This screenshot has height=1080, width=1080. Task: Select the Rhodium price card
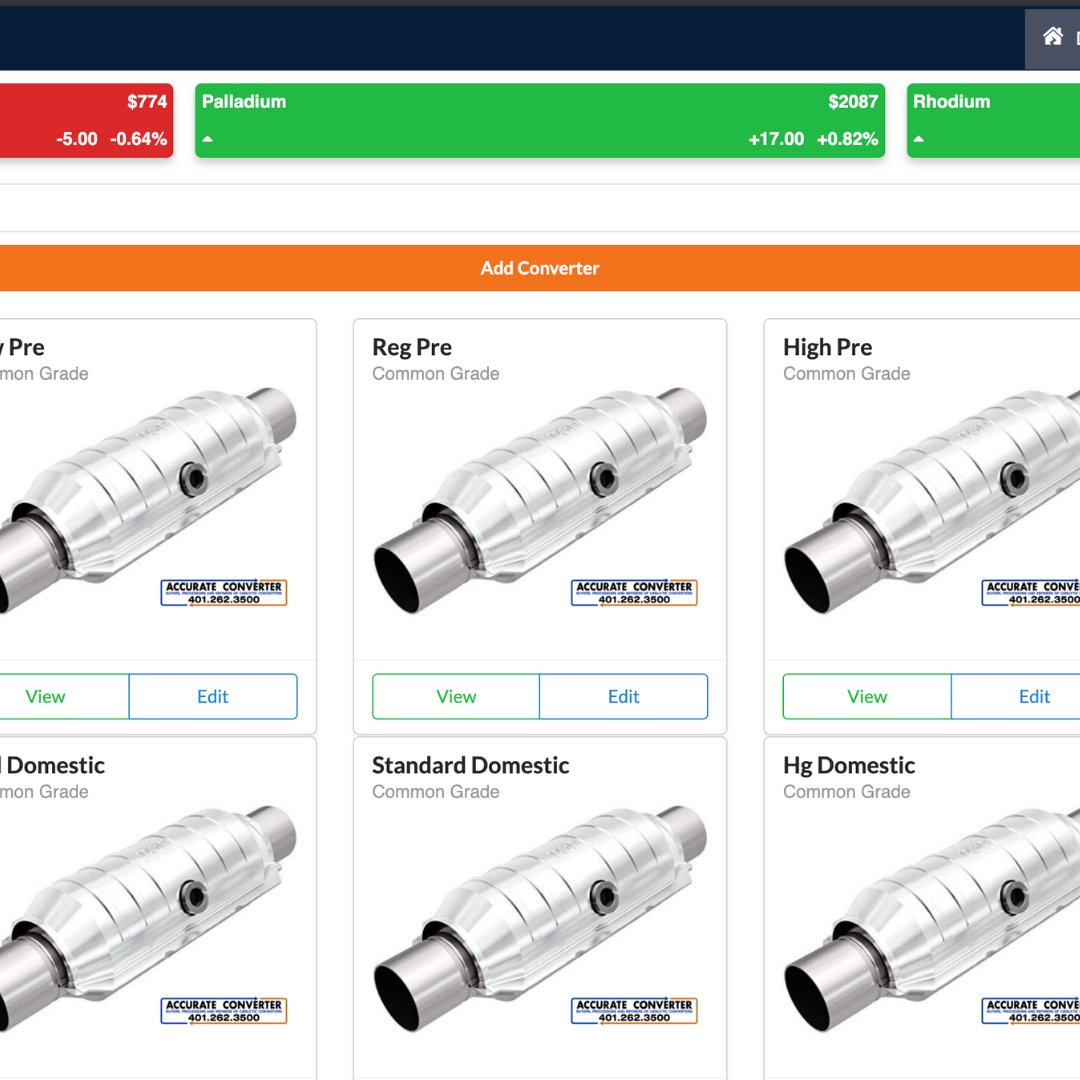[x=993, y=120]
